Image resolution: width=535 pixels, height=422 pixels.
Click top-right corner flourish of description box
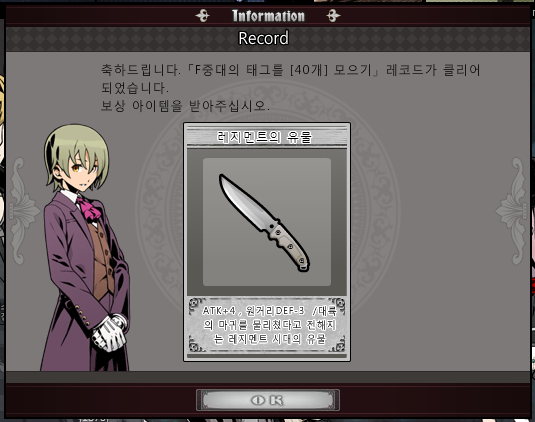(337, 303)
